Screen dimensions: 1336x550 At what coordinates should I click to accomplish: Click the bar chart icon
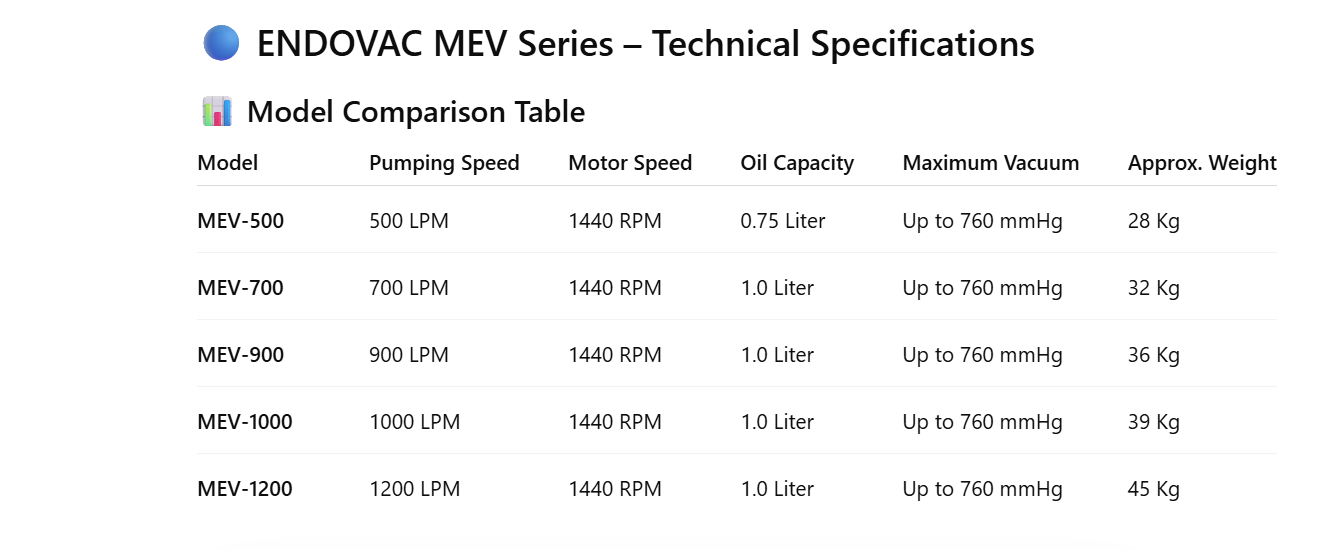(217, 112)
